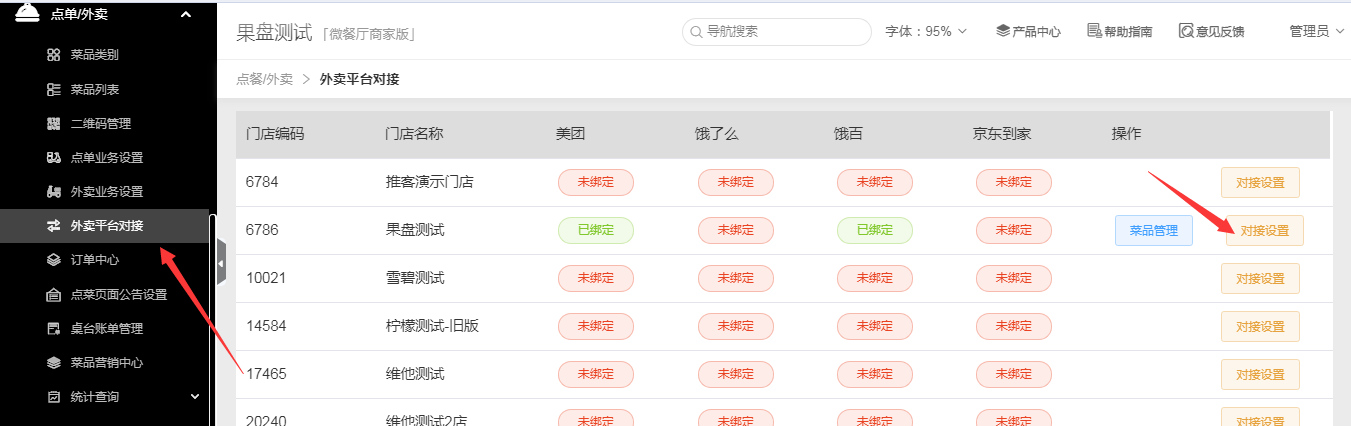Screen dimensions: 1351x426
Task: Expand the 统计查询 submenu
Action: [195, 397]
